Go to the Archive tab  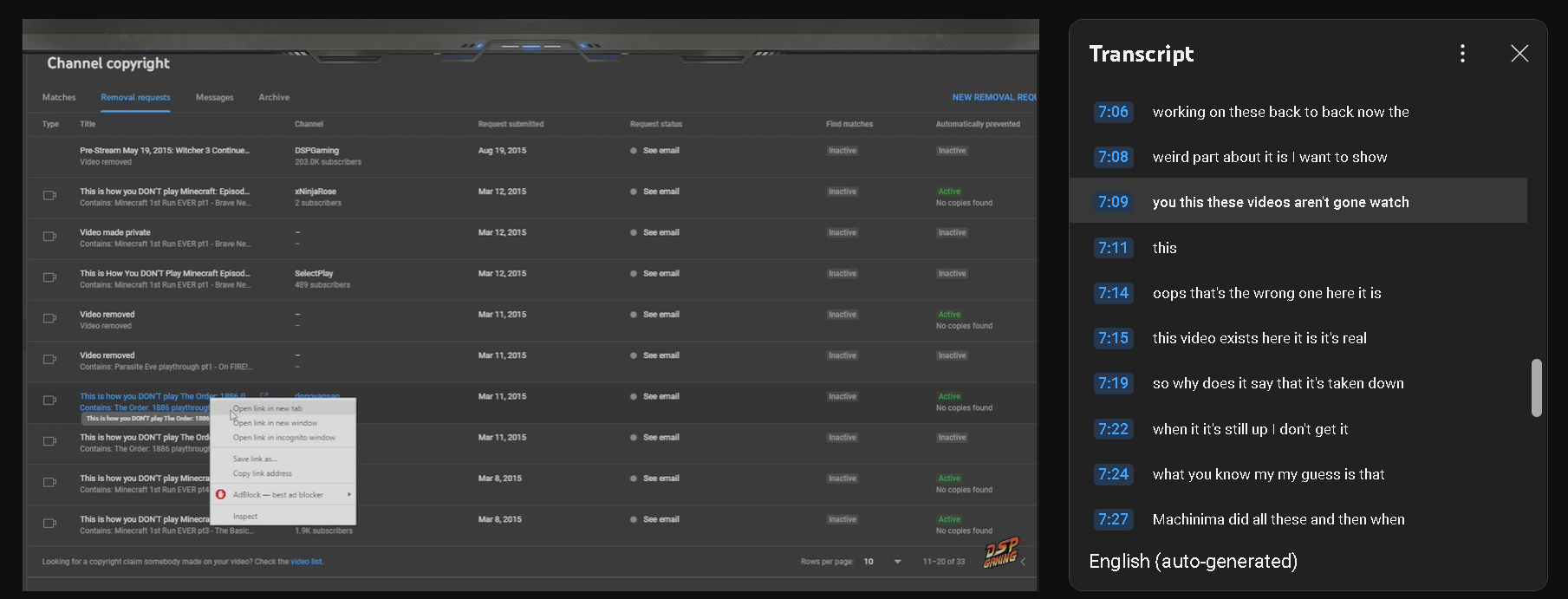274,97
